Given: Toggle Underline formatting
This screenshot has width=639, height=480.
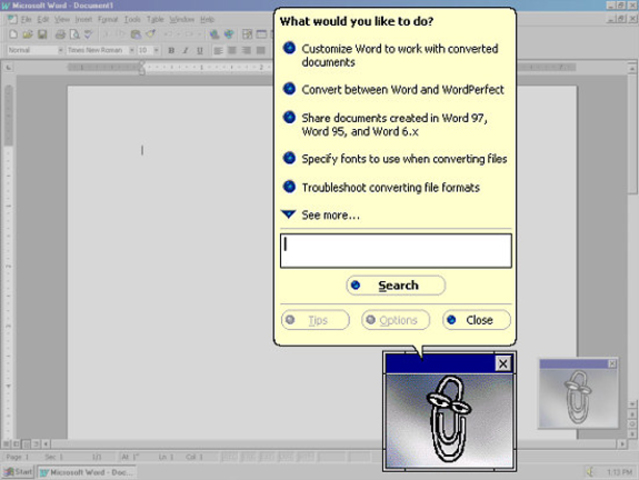Looking at the screenshot, I should click(x=200, y=51).
